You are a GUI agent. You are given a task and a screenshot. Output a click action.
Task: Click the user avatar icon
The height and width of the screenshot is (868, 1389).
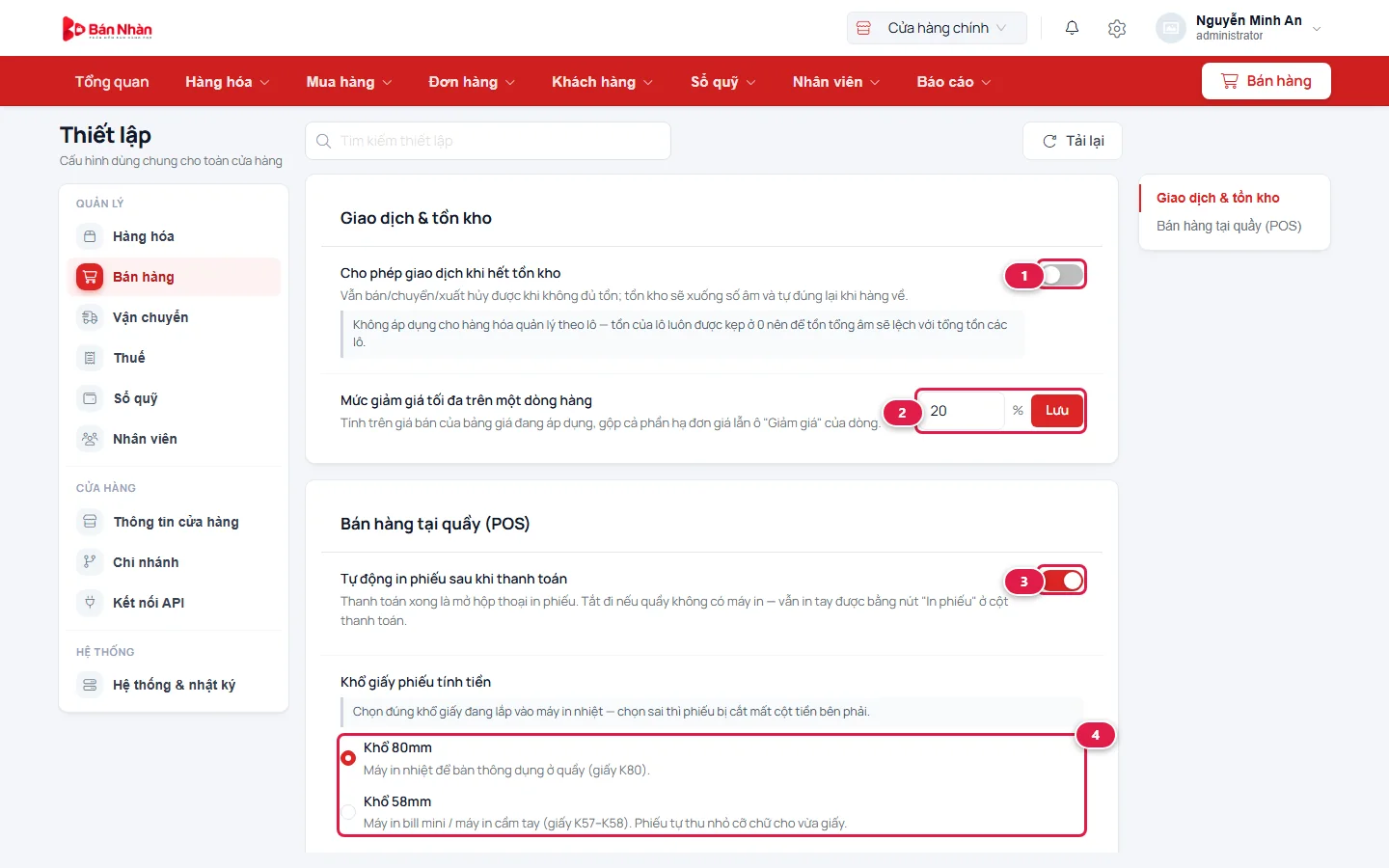[1170, 28]
